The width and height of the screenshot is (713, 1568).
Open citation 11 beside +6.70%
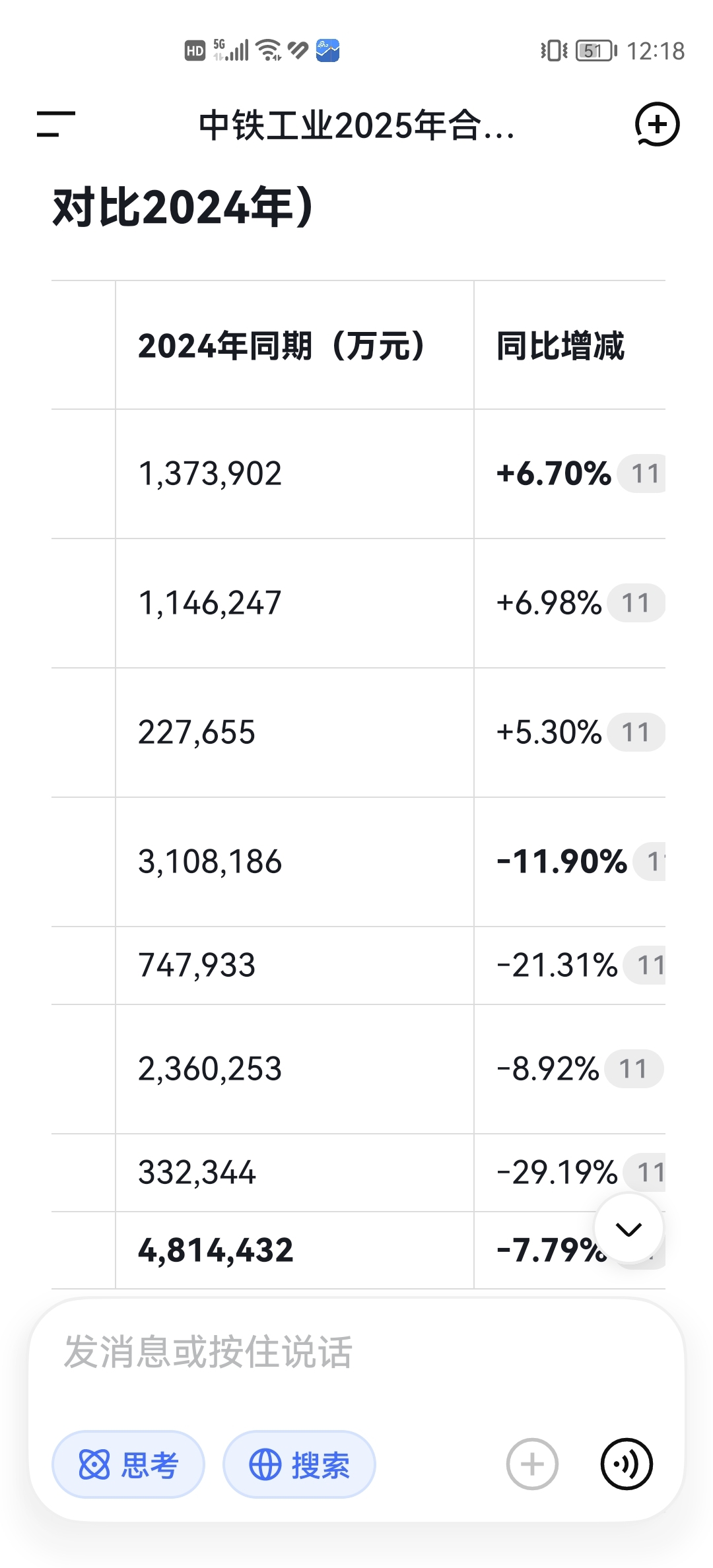pos(644,474)
